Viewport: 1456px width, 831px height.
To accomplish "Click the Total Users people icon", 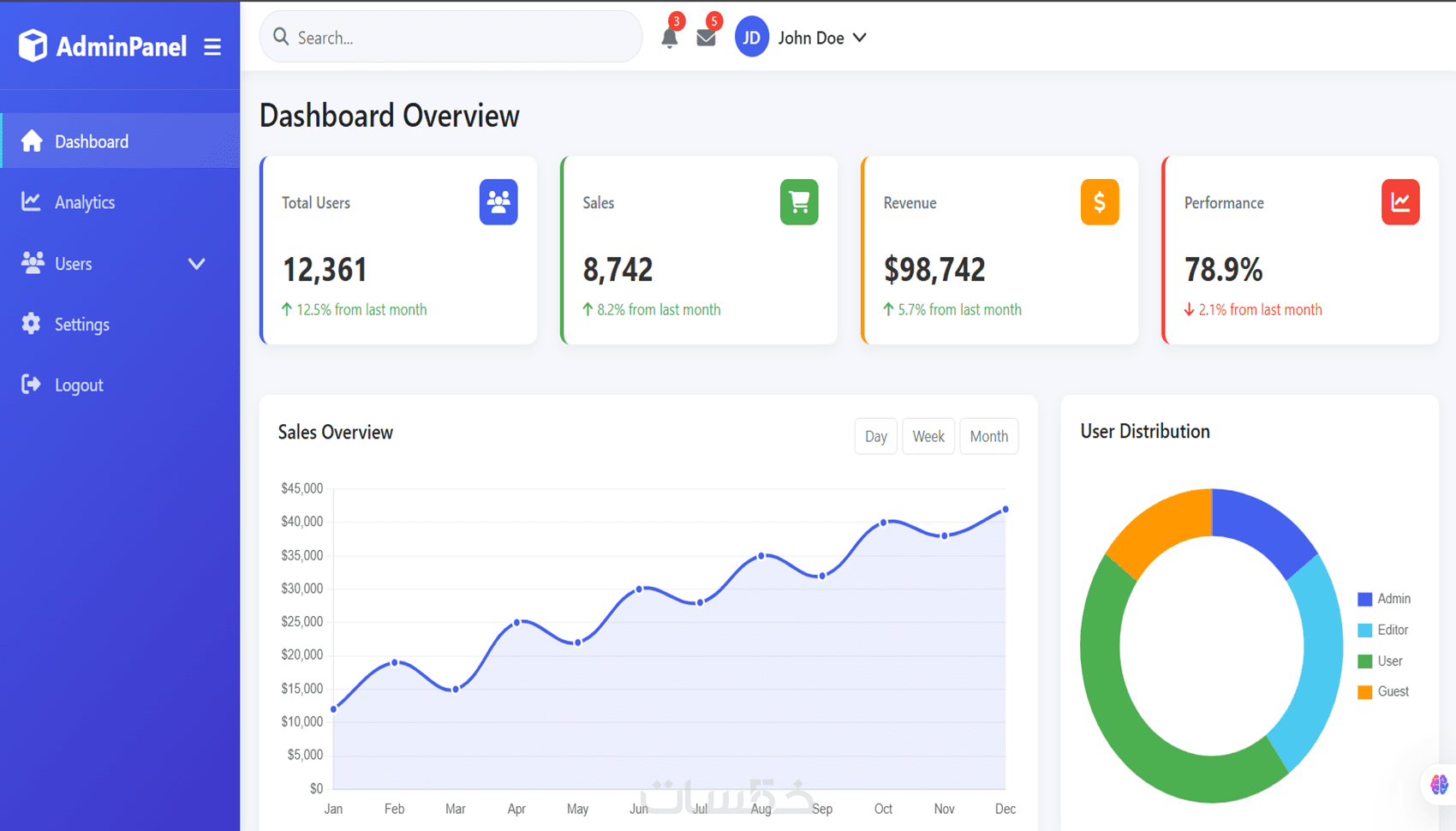I will [x=498, y=202].
